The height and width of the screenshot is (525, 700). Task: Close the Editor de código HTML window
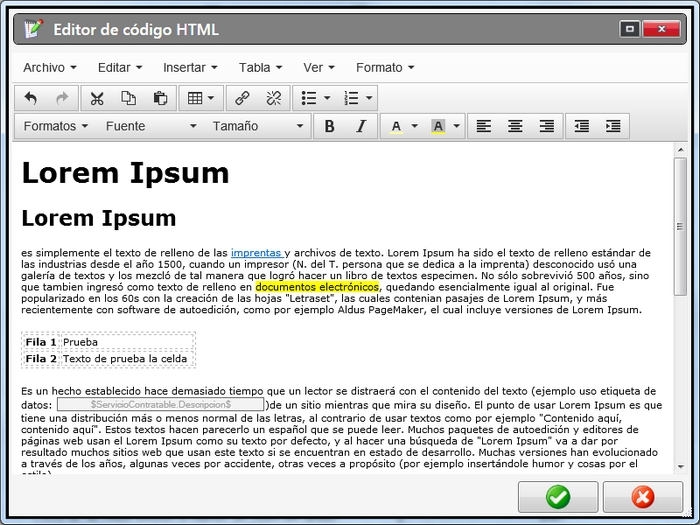[662, 29]
